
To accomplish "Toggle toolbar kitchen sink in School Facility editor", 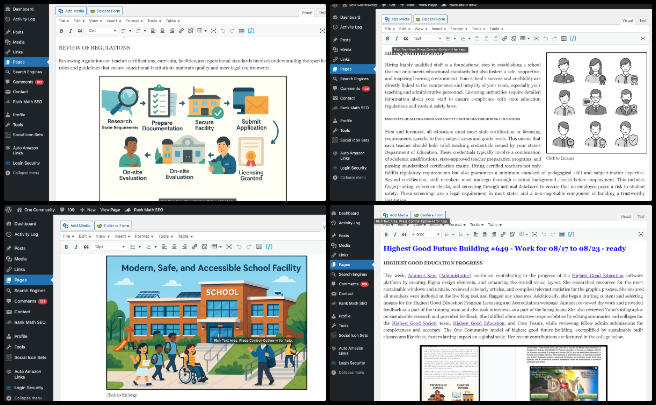I will [x=259, y=247].
